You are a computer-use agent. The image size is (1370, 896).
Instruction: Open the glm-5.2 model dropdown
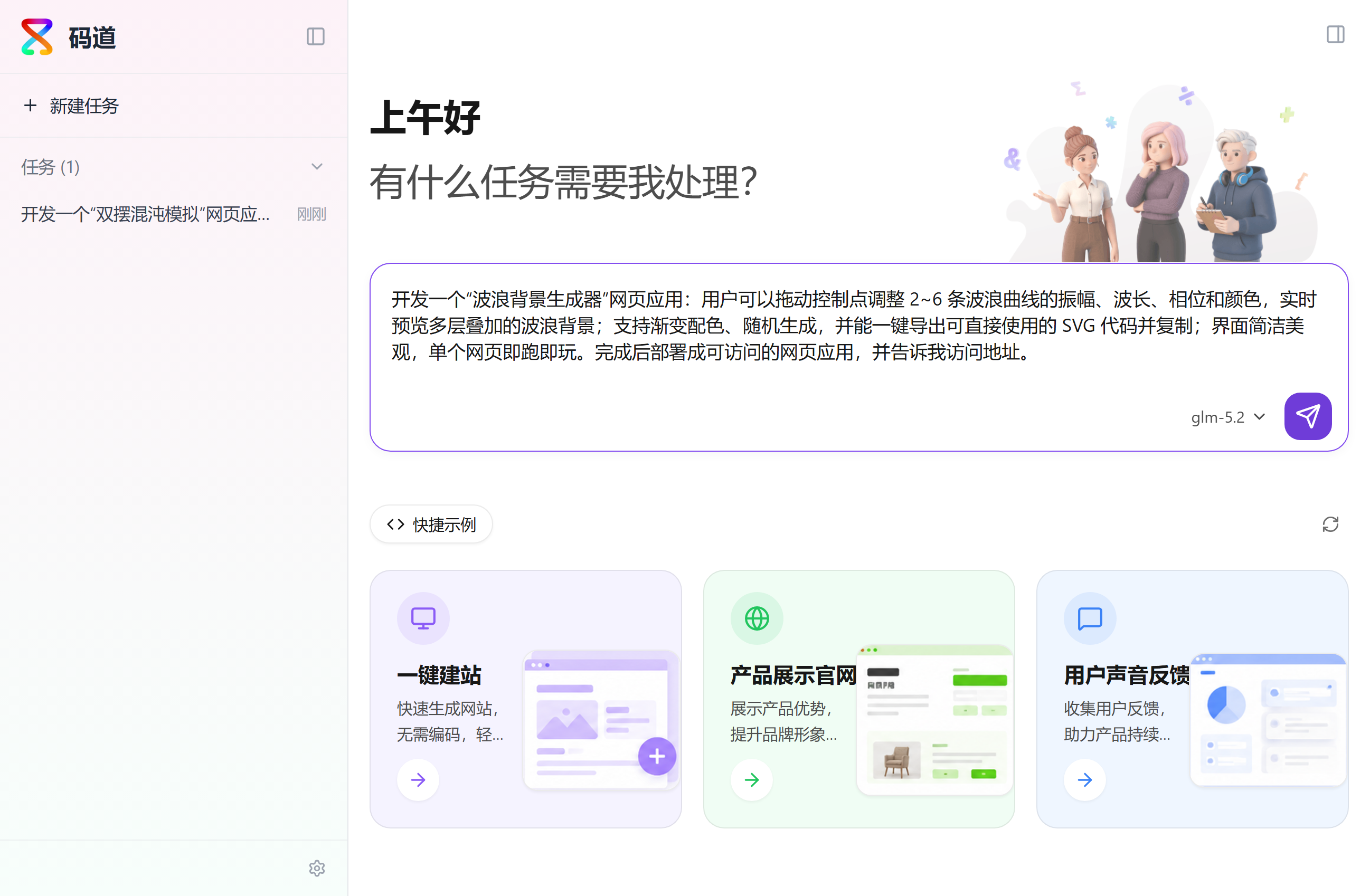coord(1229,417)
